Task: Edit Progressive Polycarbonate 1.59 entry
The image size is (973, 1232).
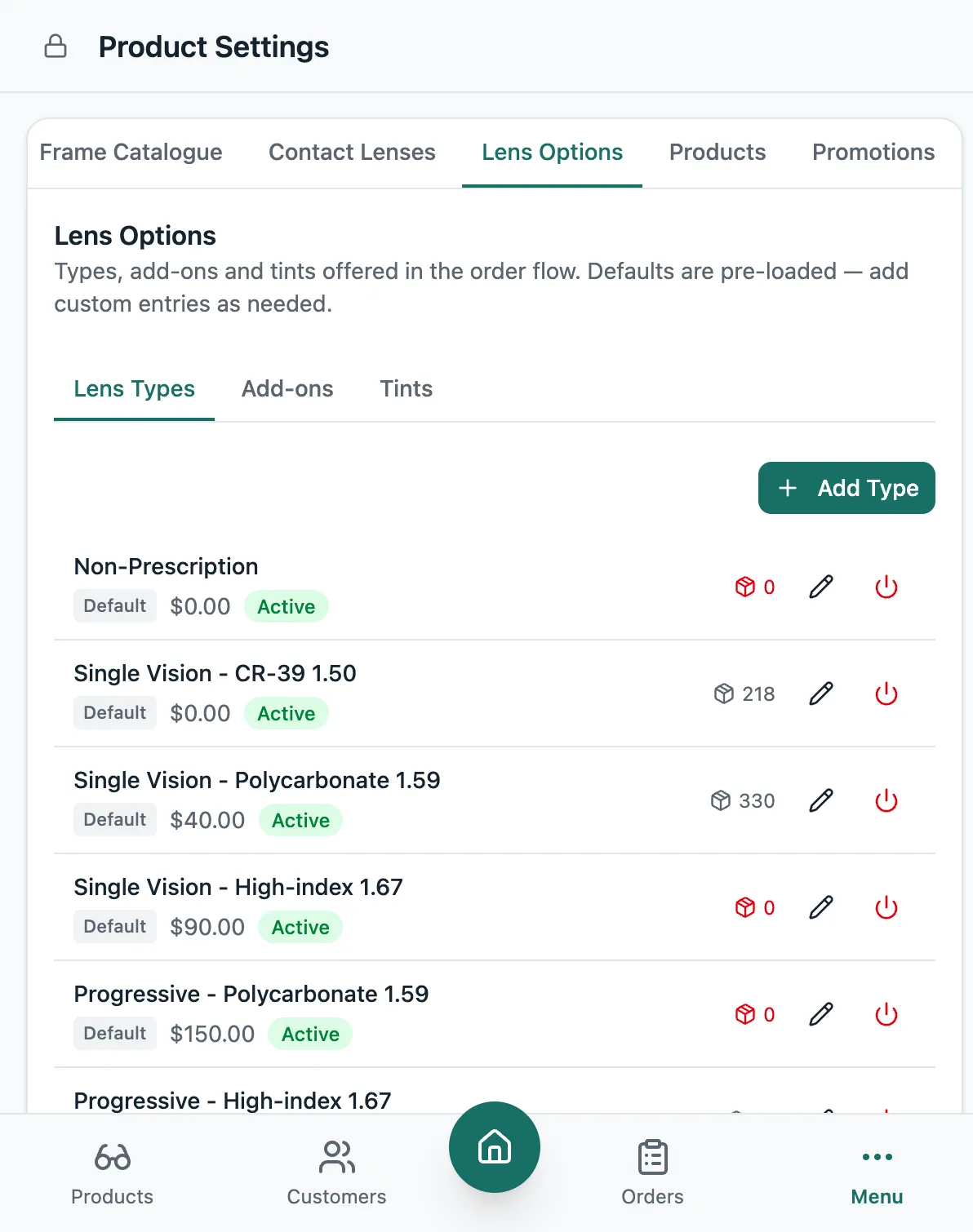Action: [821, 1014]
